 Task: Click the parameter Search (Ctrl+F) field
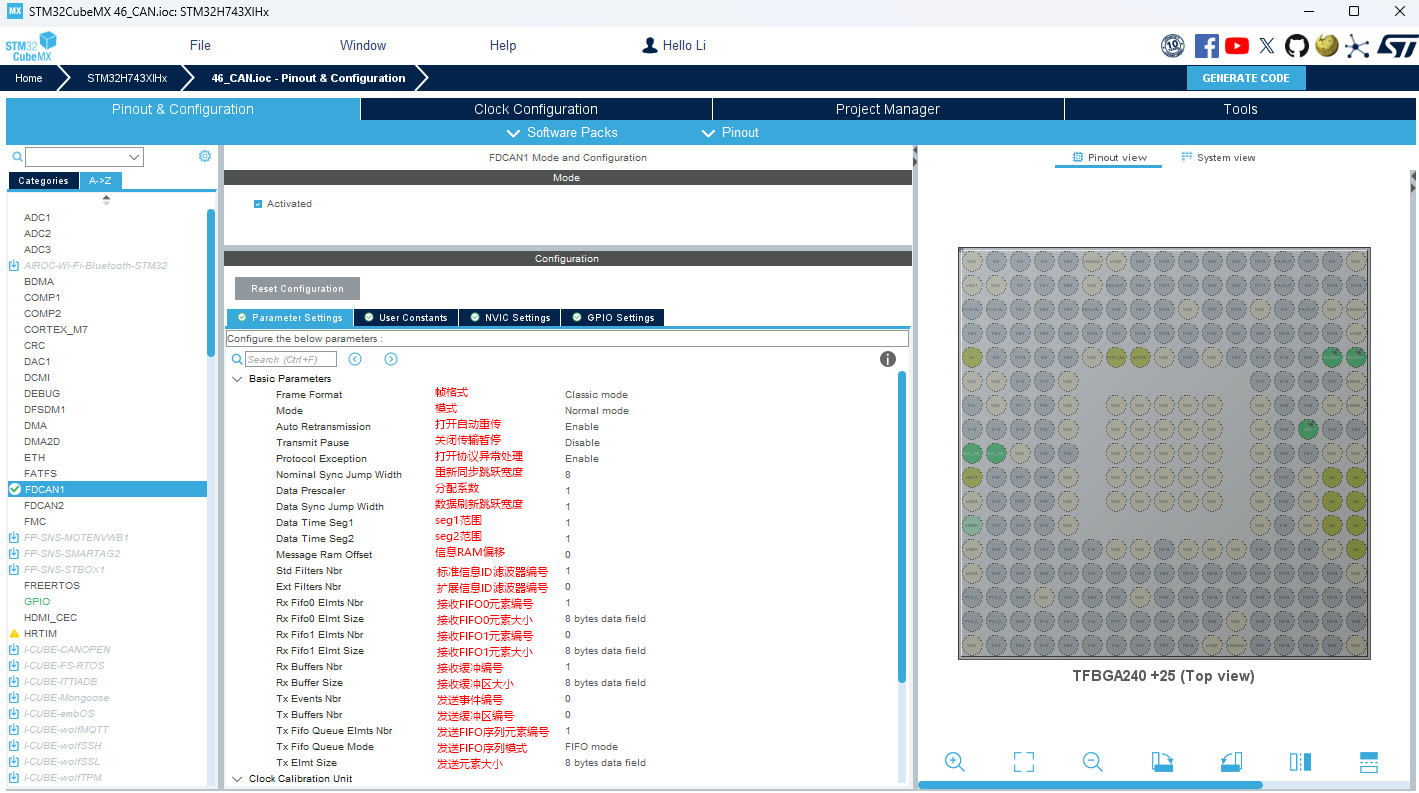[291, 359]
